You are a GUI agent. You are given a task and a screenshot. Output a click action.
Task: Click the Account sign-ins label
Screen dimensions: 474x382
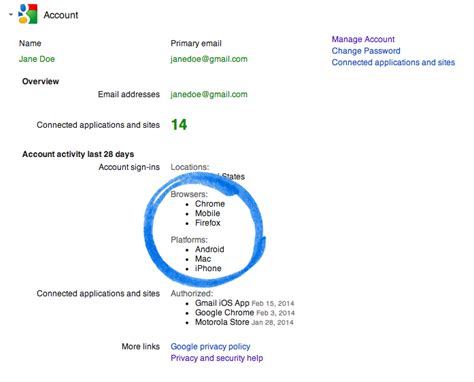[129, 167]
